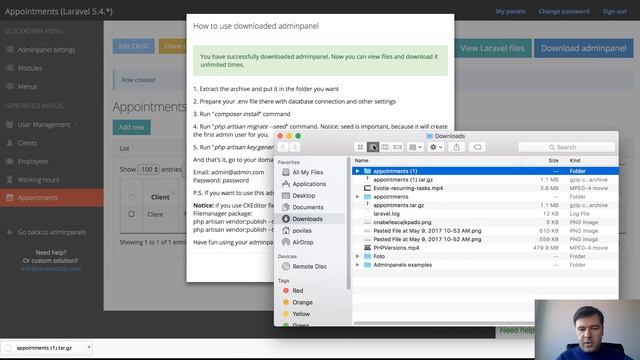Open Employees menu item
The height and width of the screenshot is (360, 640).
(x=33, y=162)
